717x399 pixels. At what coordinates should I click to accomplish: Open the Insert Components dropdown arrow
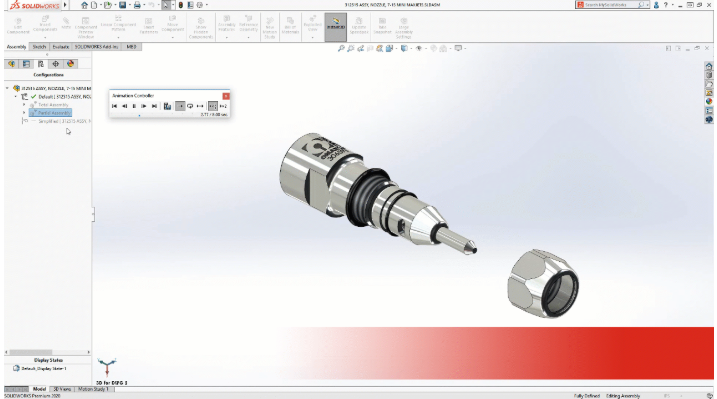pos(45,37)
